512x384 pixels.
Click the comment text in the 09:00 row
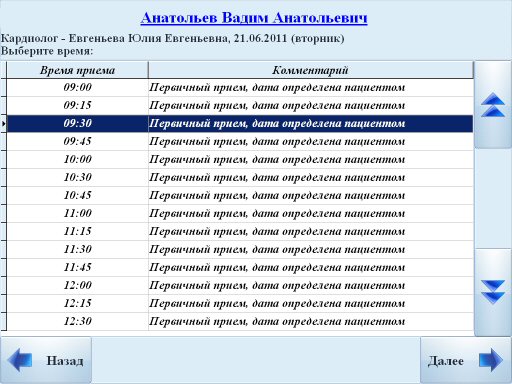[x=277, y=88]
